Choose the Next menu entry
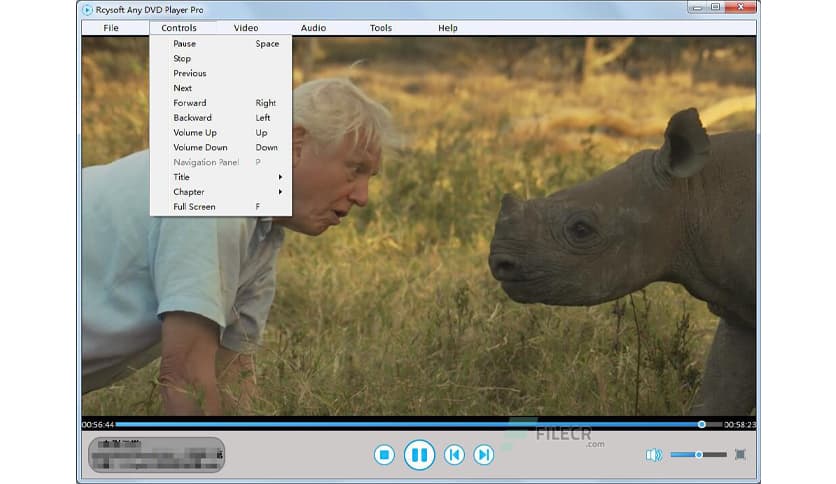Image resolution: width=836 pixels, height=484 pixels. [x=221, y=88]
